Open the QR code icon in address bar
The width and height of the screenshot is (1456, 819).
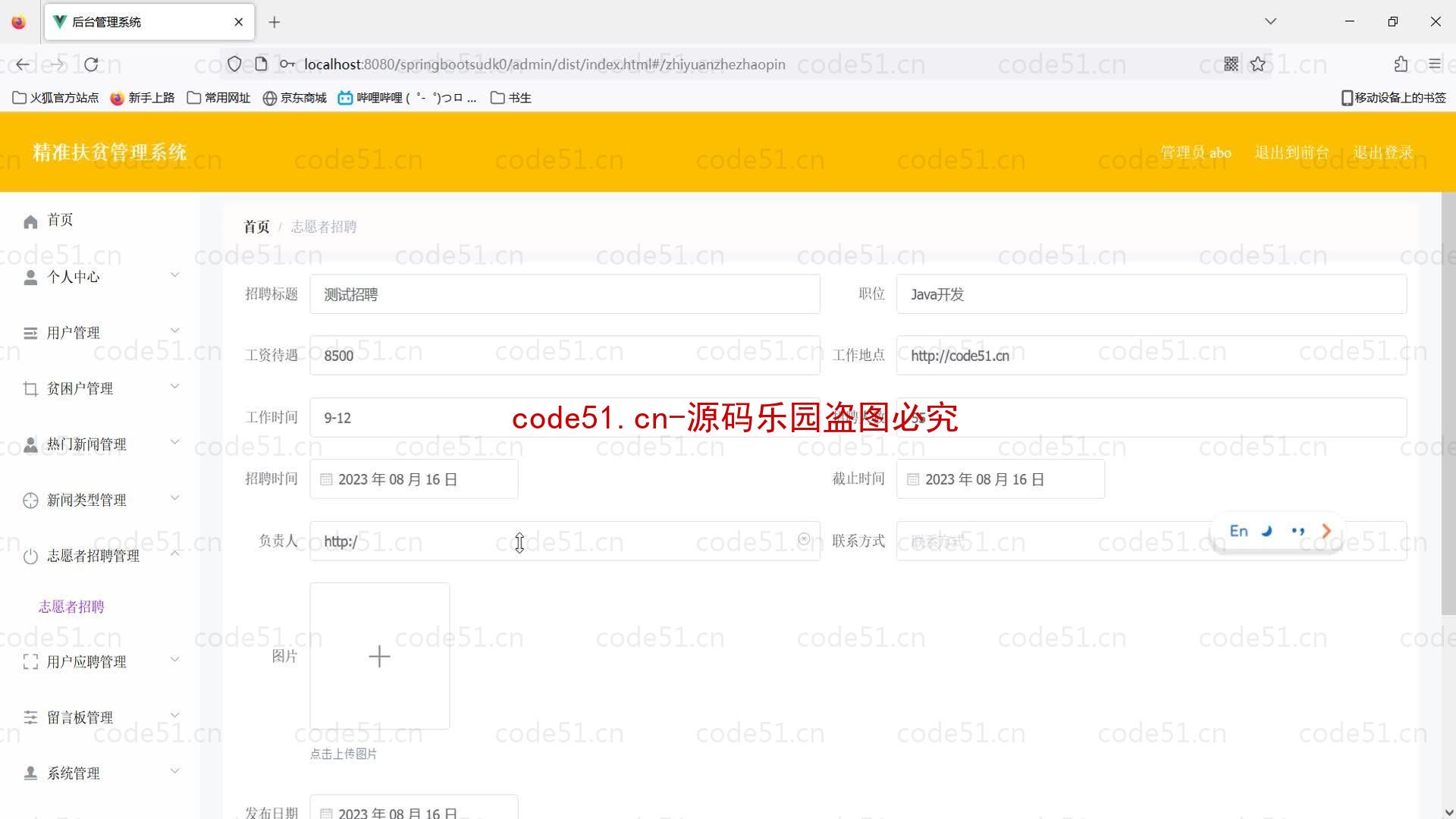(x=1231, y=64)
